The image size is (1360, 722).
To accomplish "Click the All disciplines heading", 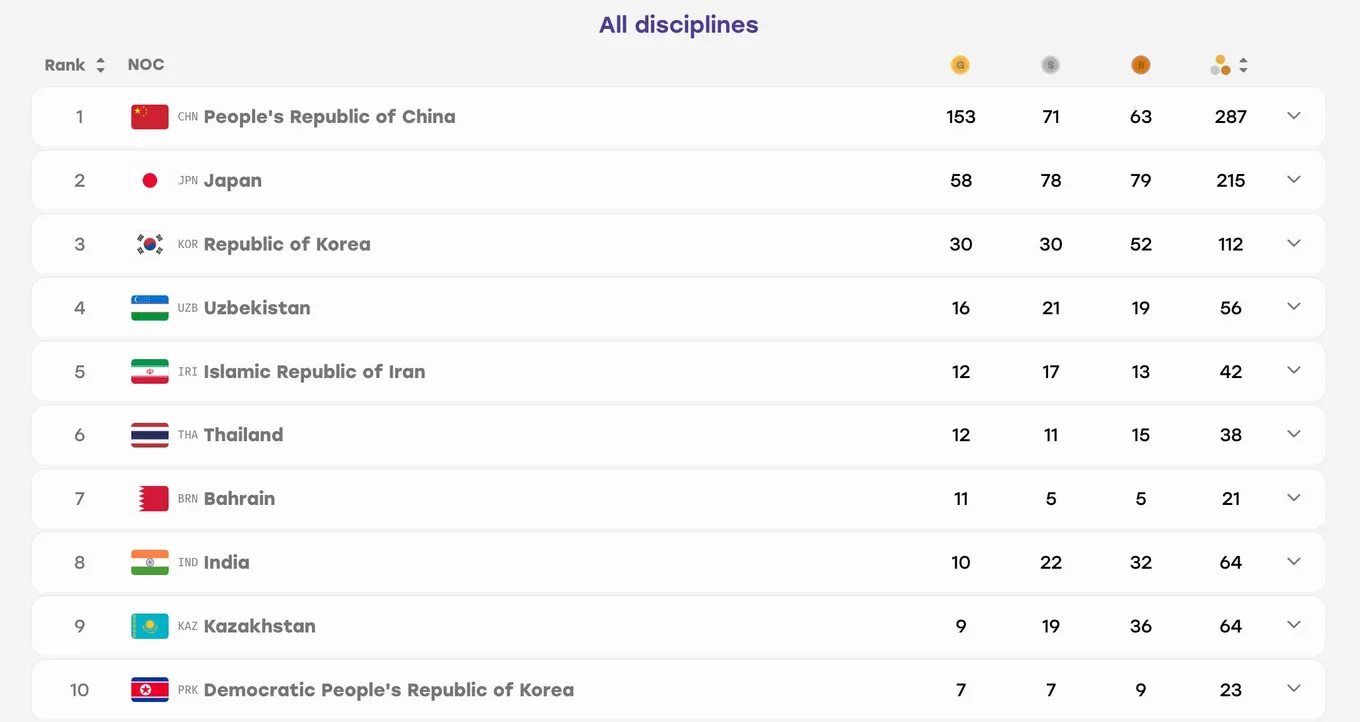I will (679, 25).
